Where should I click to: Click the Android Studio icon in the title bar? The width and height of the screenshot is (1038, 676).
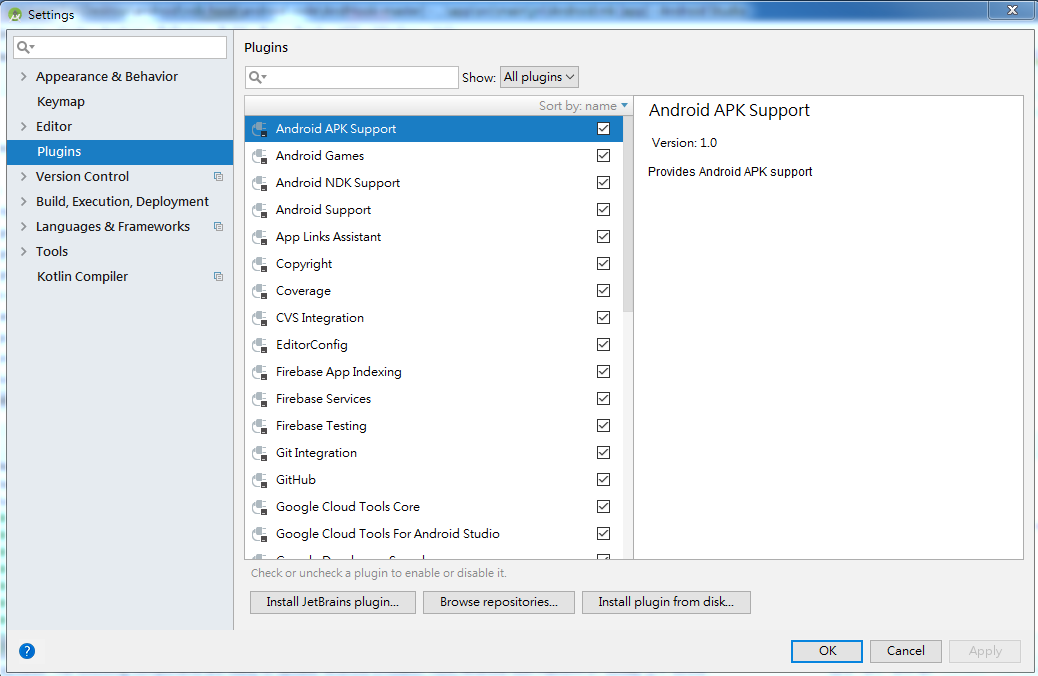(15, 14)
